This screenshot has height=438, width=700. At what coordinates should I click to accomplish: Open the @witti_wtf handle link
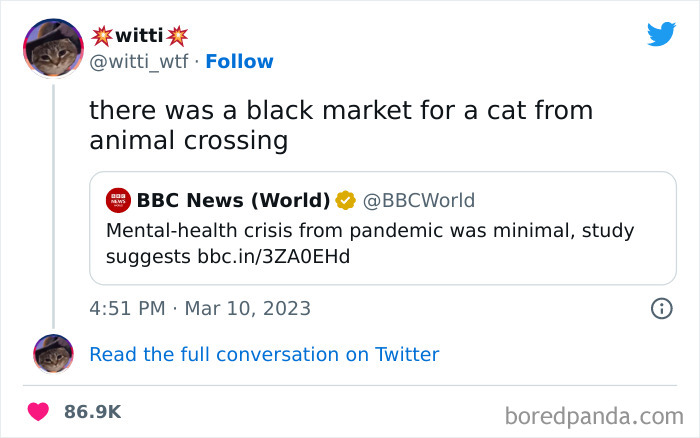[x=139, y=62]
